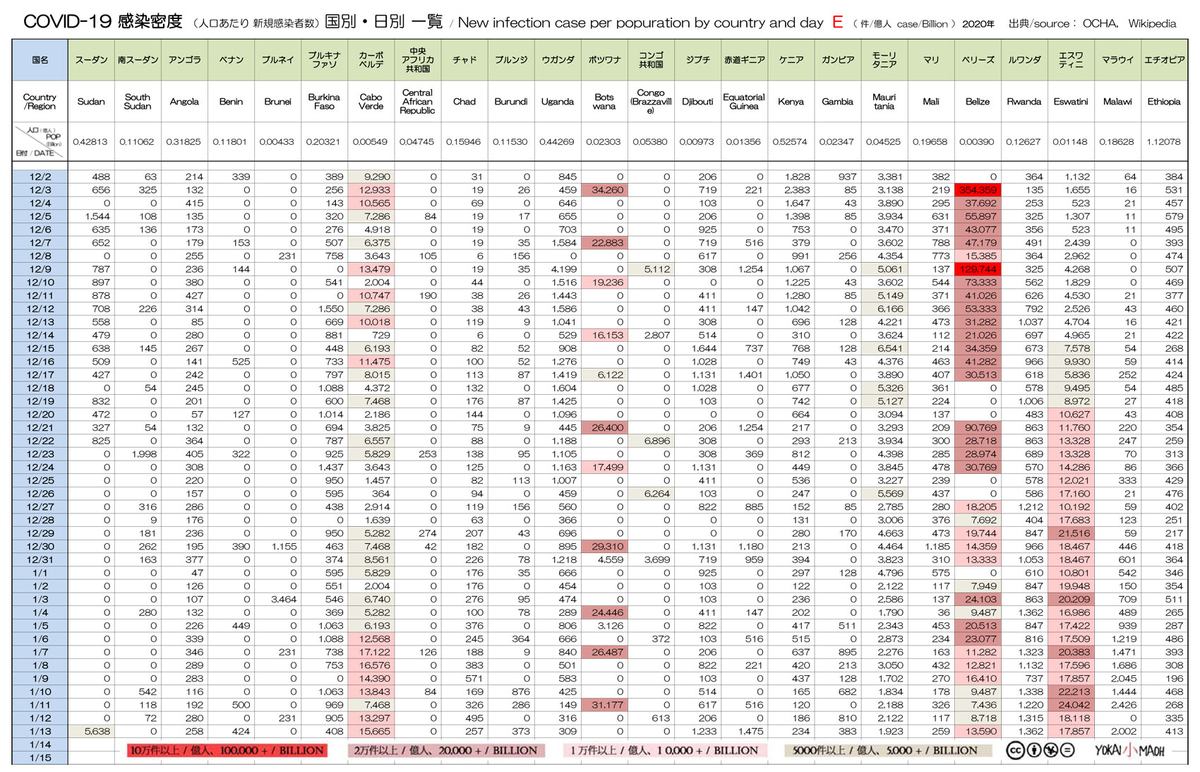
Task: Click the 12/25 date row label
Action: point(41,481)
